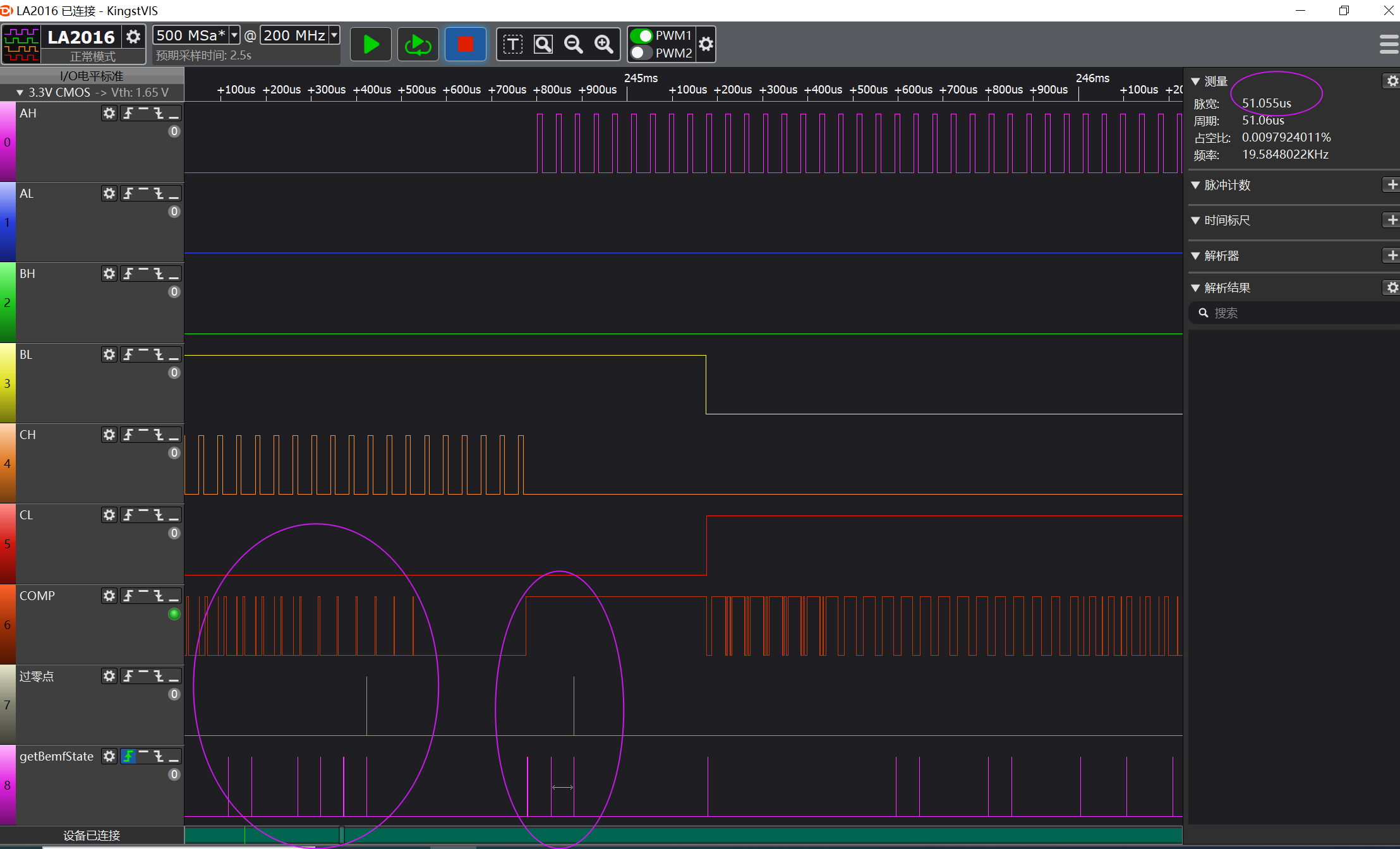Open the hamburger main menu
This screenshot has height=849, width=1400.
coord(1388,44)
